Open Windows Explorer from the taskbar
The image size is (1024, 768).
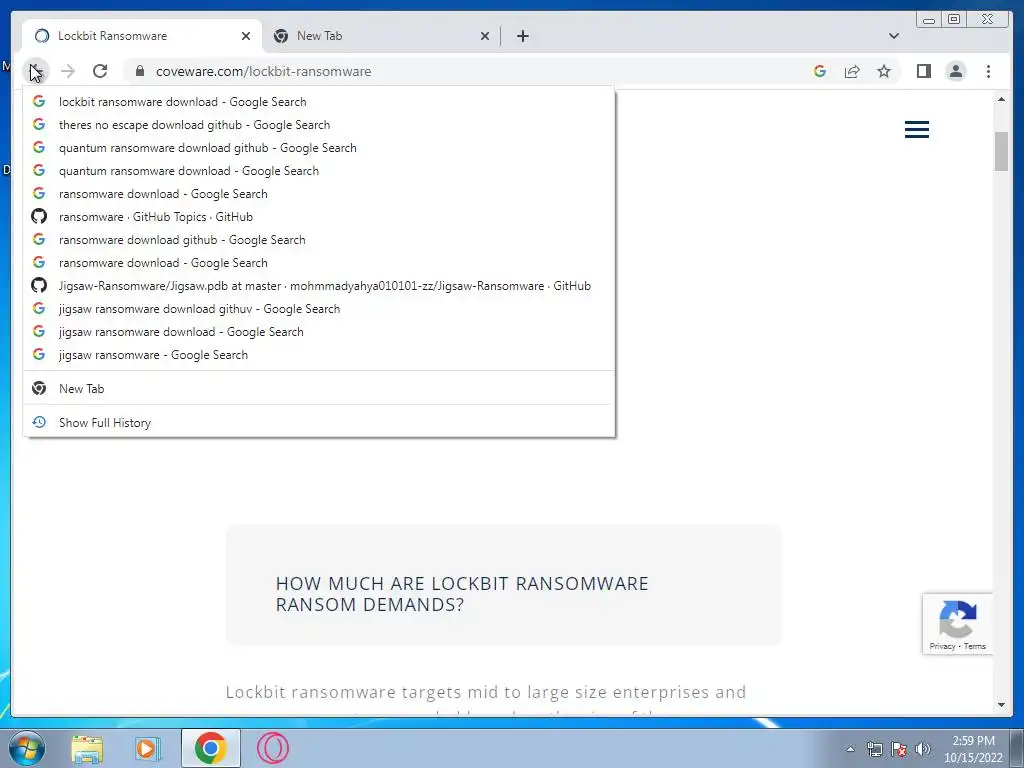coord(87,748)
